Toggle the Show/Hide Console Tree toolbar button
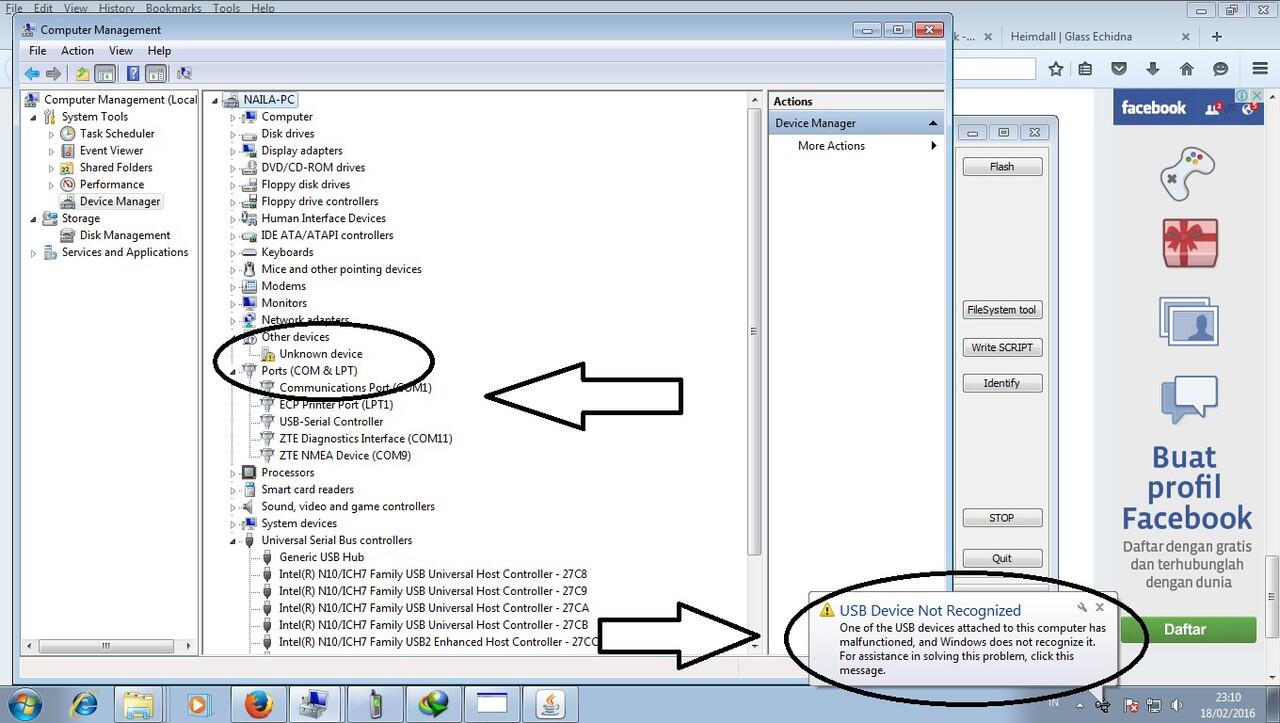Screen dimensions: 1280x723 point(105,73)
